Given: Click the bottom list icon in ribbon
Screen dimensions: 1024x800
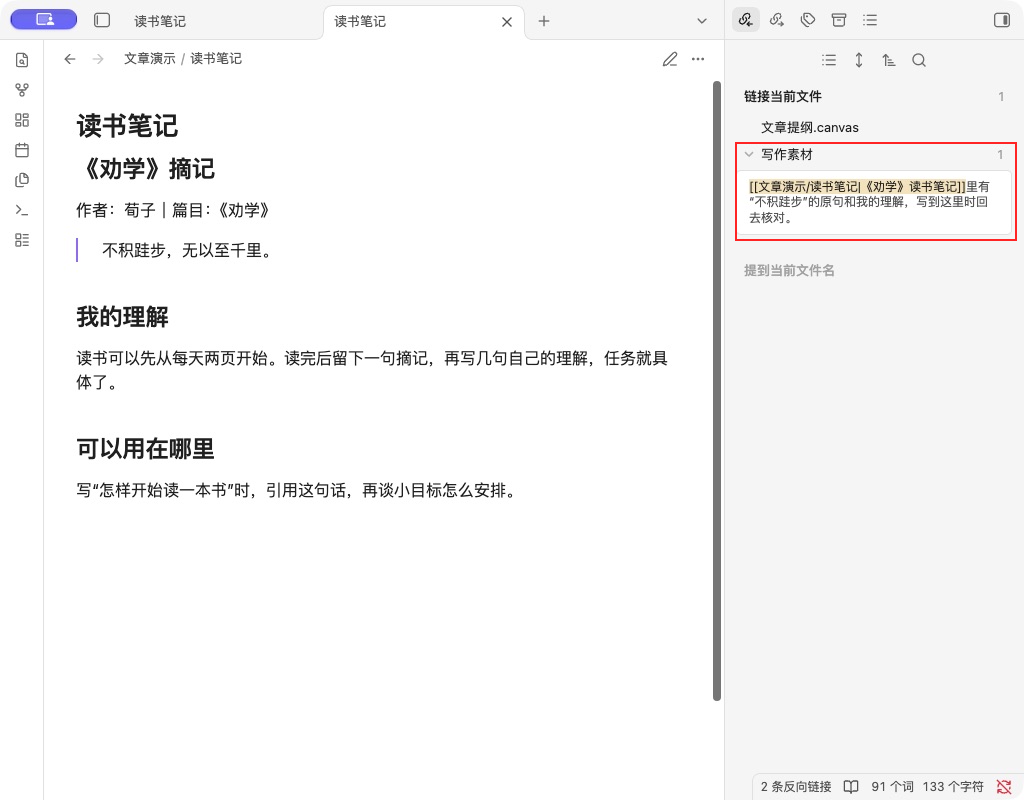Looking at the screenshot, I should coord(22,240).
